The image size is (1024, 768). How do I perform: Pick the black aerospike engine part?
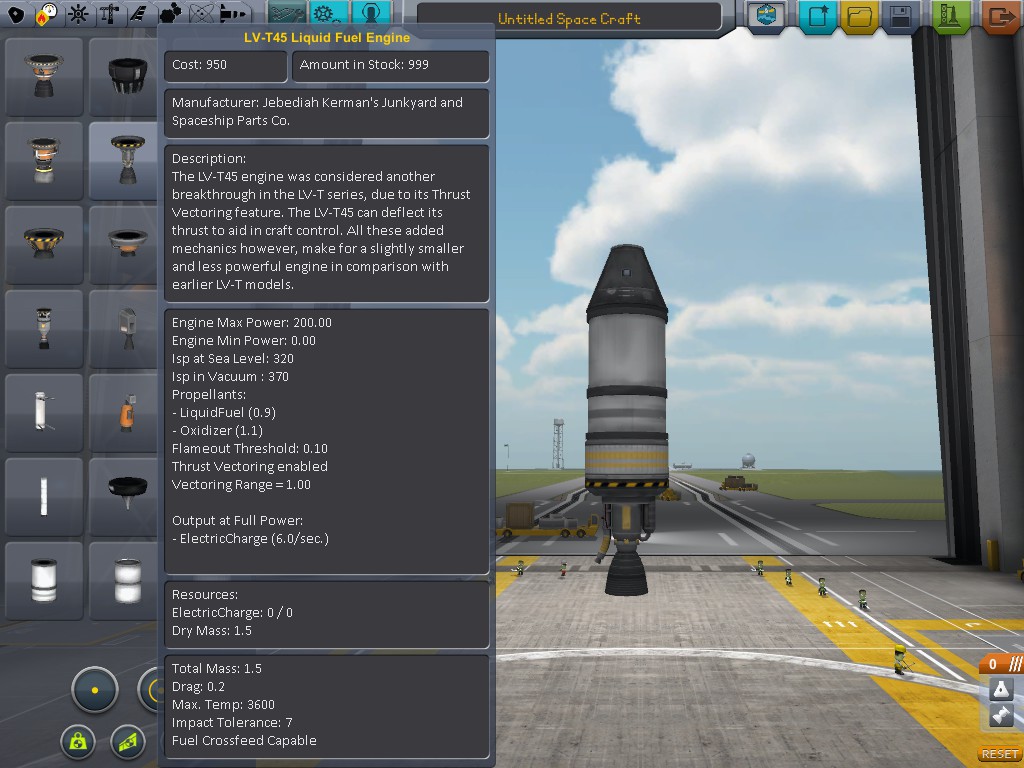[124, 497]
